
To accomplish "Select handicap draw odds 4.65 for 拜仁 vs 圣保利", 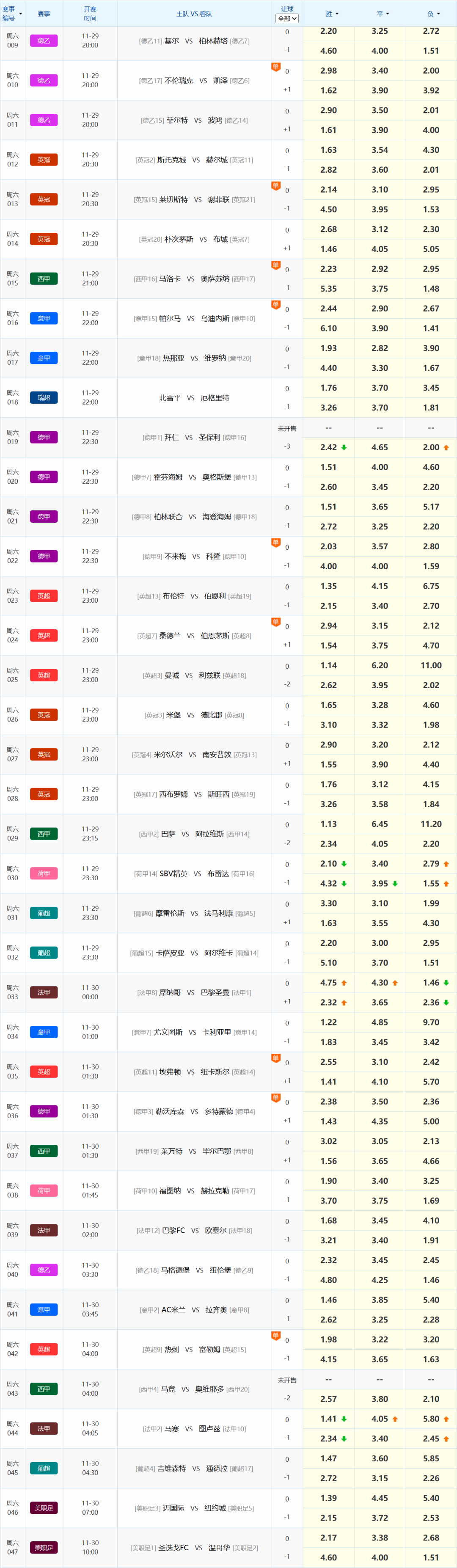I will click(x=380, y=447).
